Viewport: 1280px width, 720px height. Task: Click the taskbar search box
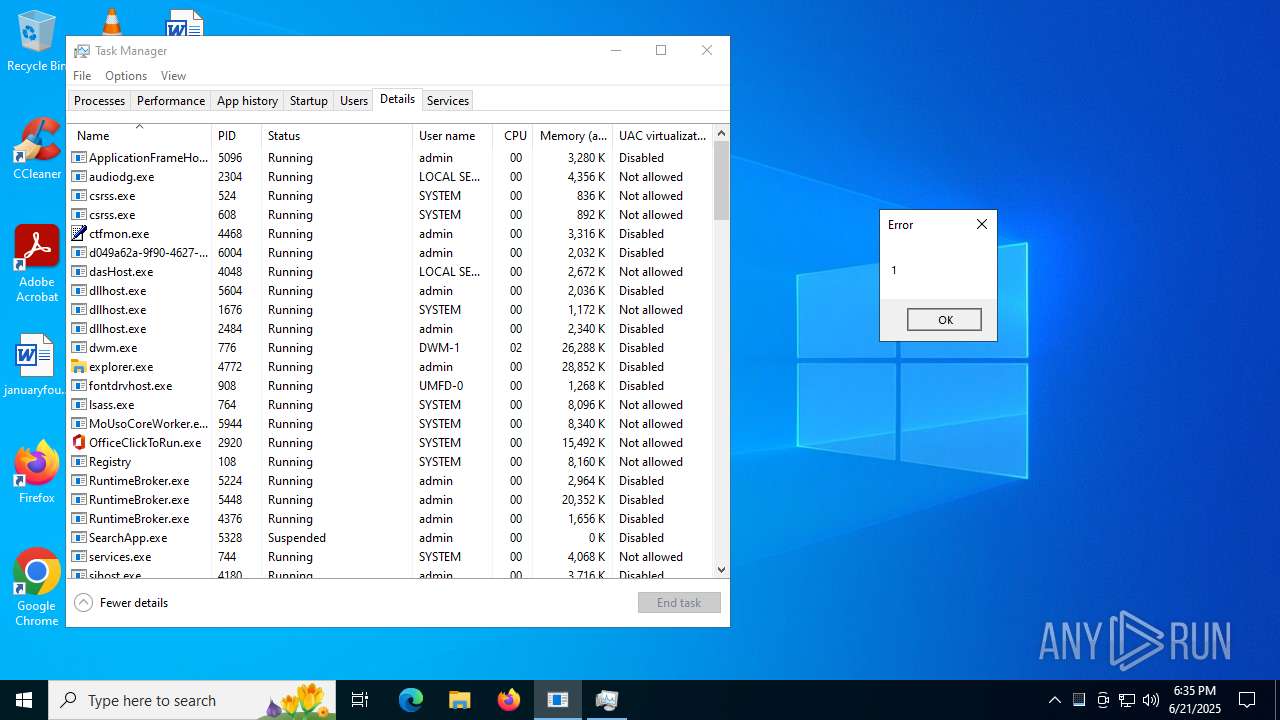[192, 700]
